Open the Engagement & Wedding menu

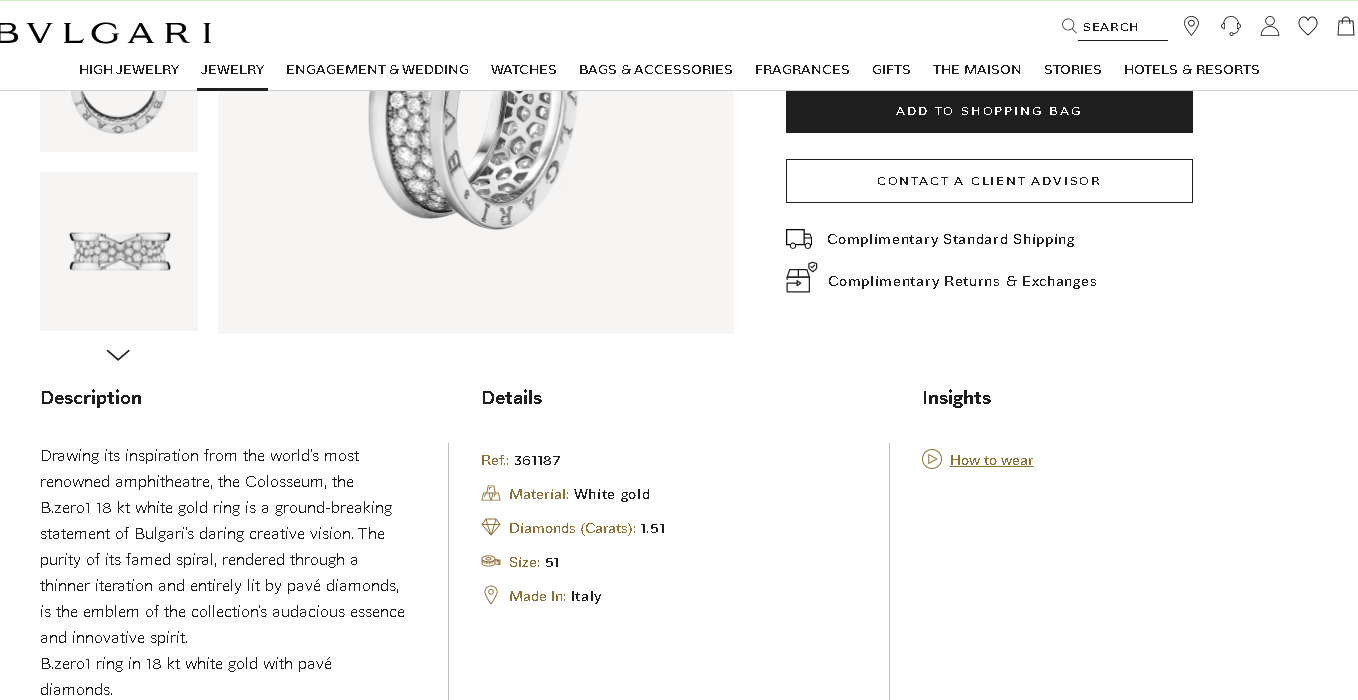tap(377, 70)
